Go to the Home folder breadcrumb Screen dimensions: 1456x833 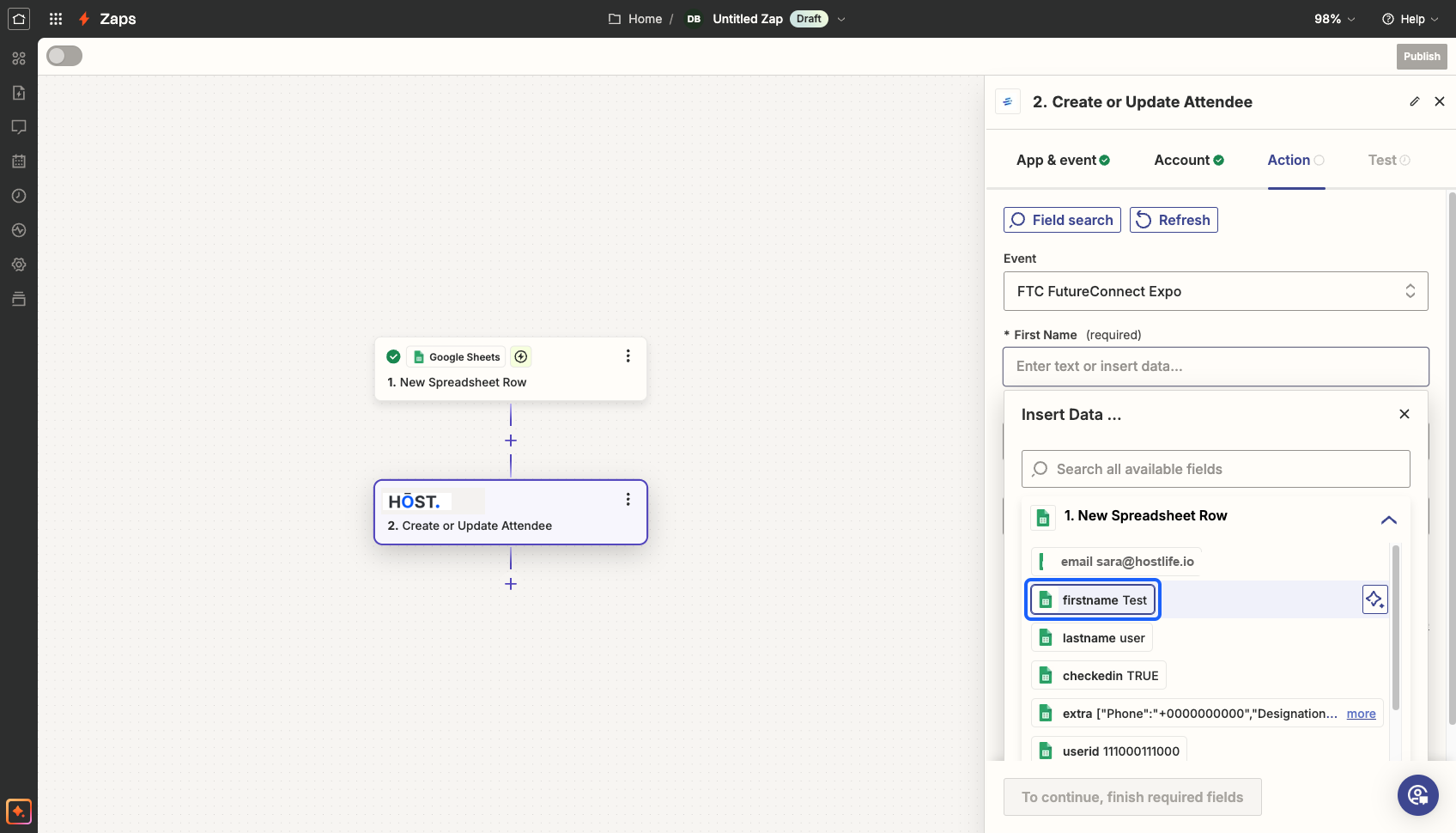tap(636, 19)
